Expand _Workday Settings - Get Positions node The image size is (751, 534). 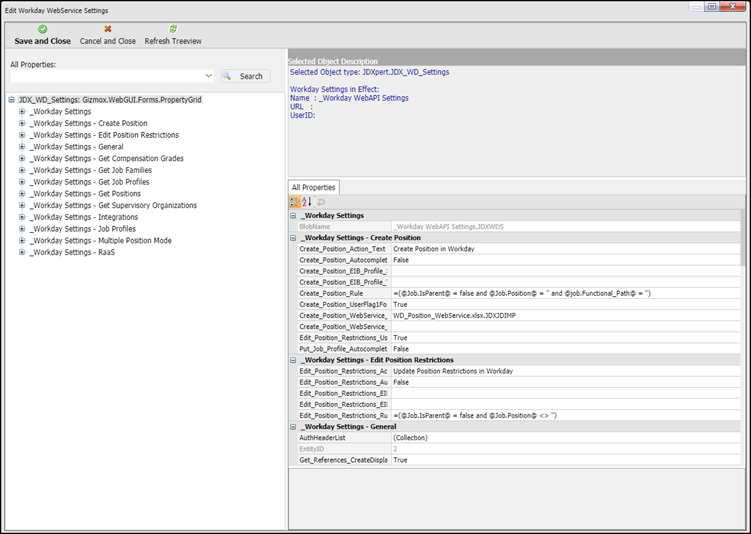tap(22, 193)
